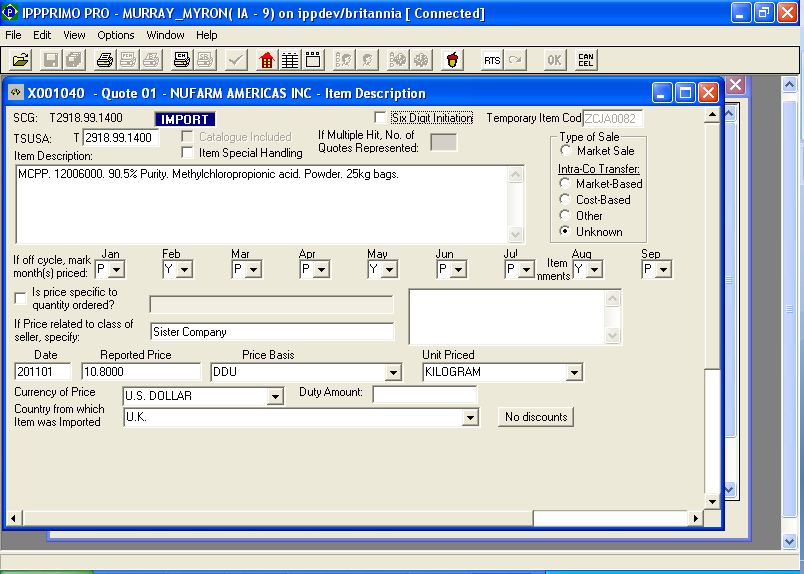Click the red house toolbar icon
The image size is (804, 574).
(267, 60)
